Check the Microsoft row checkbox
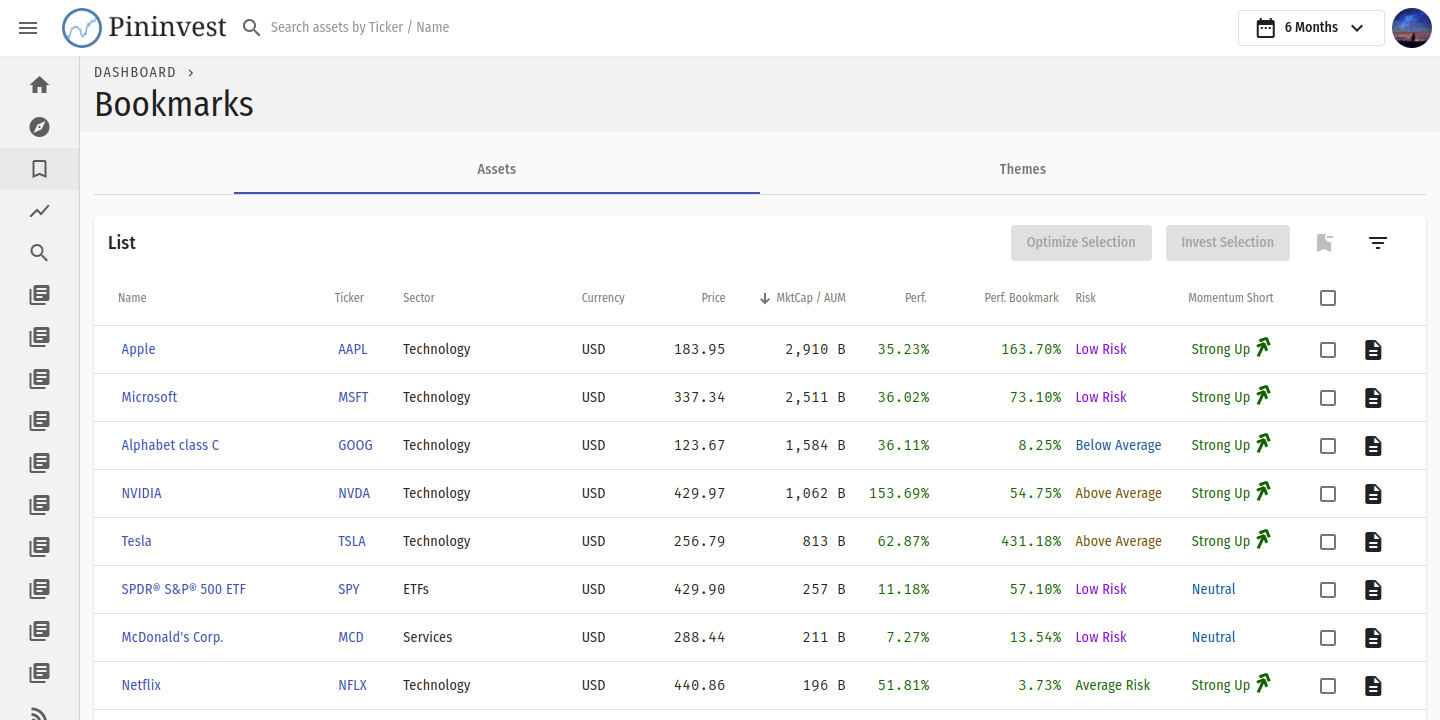Screen dimensions: 1440x720 pyautogui.click(x=1328, y=398)
